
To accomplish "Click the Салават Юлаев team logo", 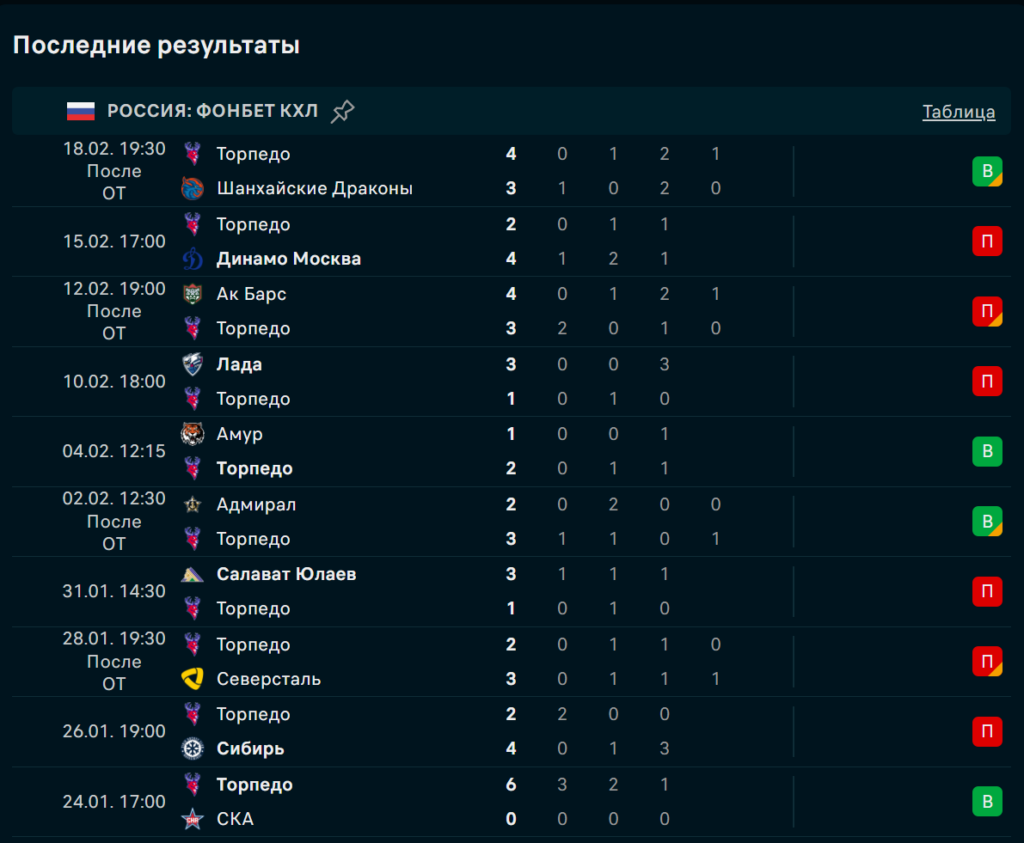I will [193, 574].
